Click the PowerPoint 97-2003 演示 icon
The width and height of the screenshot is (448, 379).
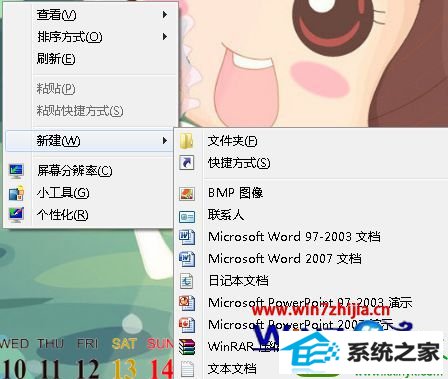187,303
